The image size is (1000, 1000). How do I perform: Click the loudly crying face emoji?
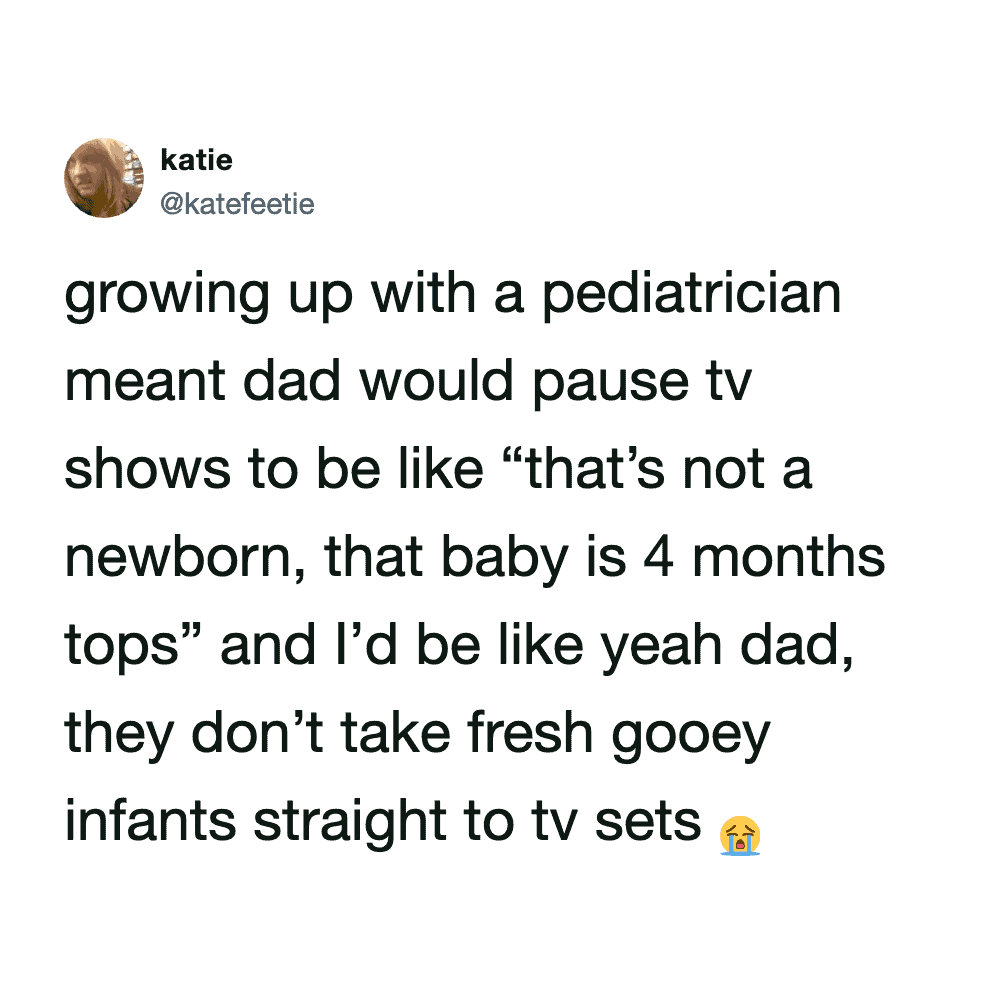[x=739, y=835]
